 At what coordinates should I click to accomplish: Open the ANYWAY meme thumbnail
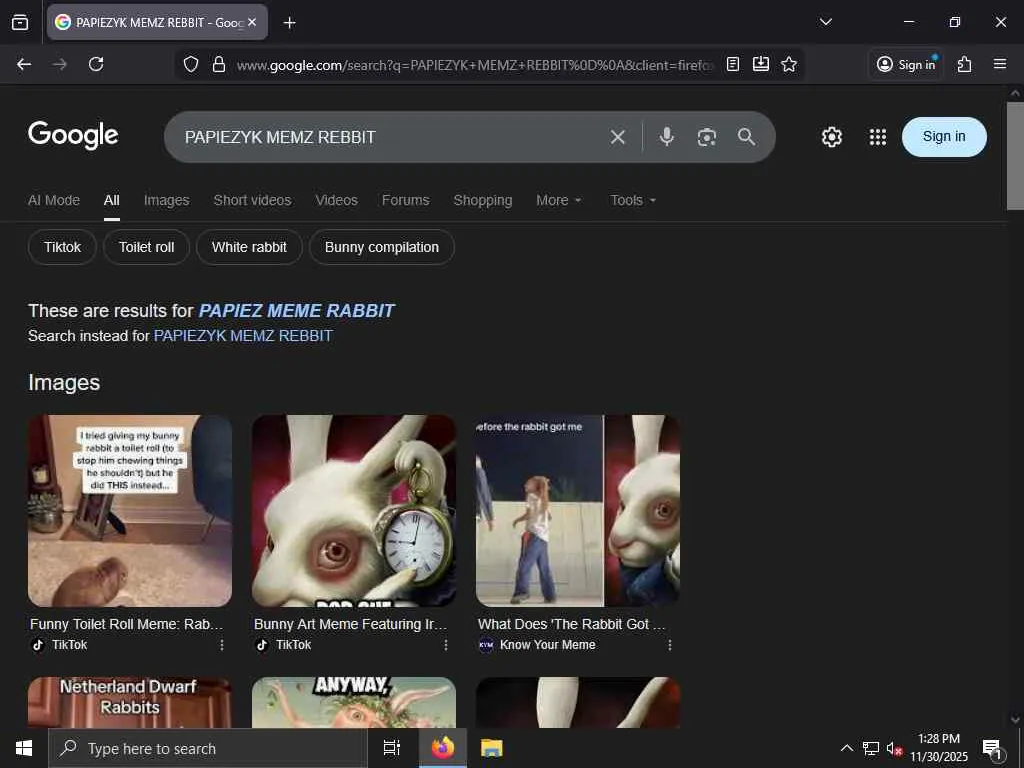tap(354, 703)
